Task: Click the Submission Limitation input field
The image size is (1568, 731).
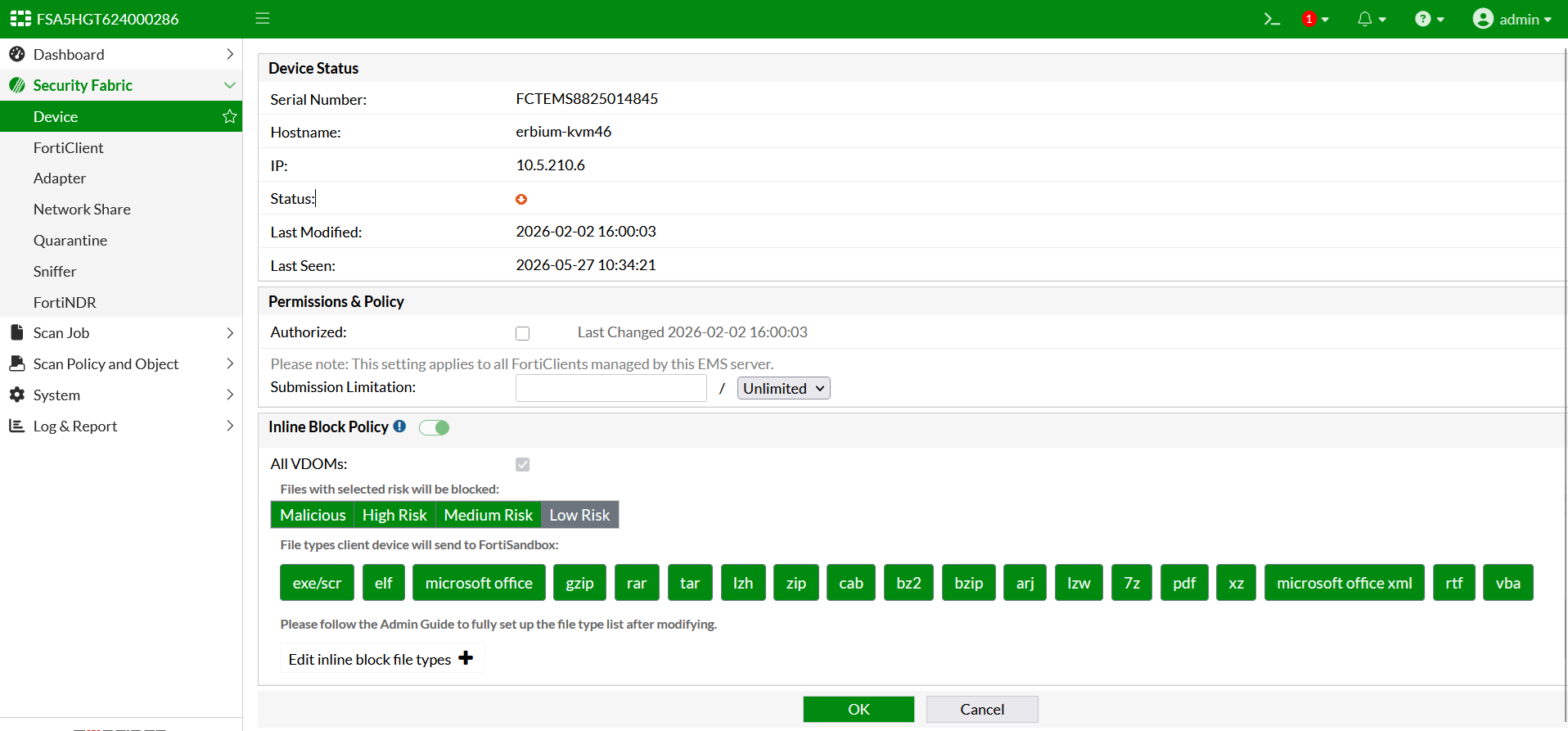Action: 611,388
